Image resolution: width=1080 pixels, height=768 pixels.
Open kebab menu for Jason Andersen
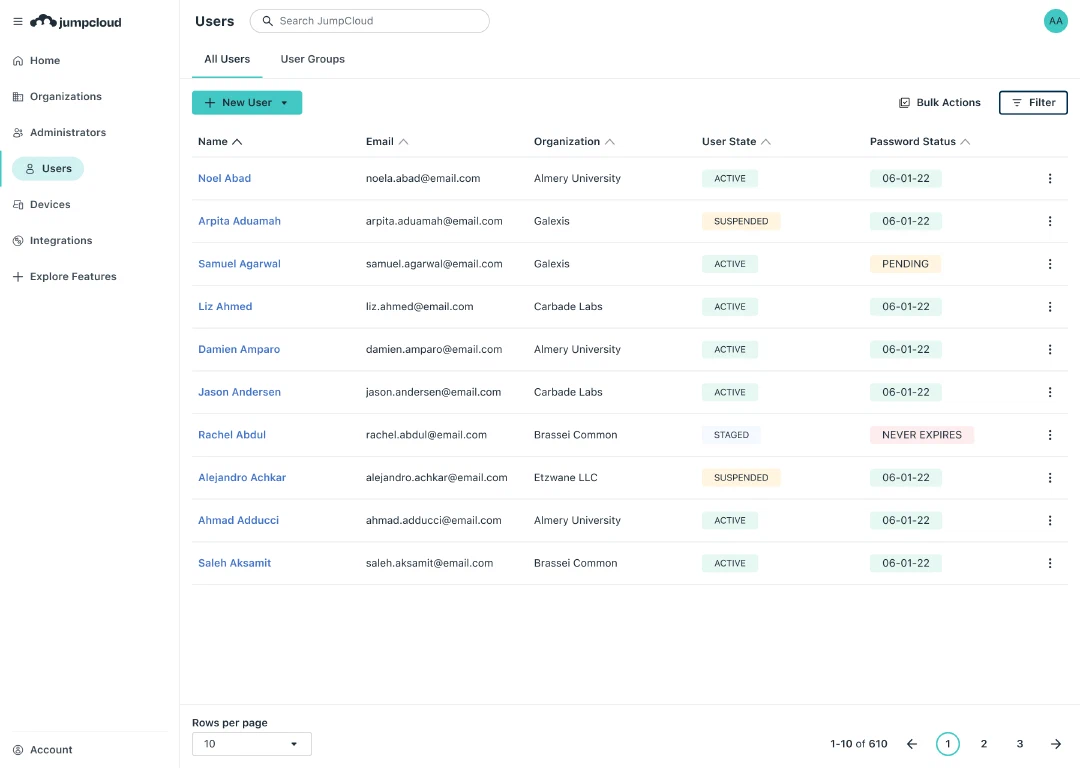[x=1050, y=392]
